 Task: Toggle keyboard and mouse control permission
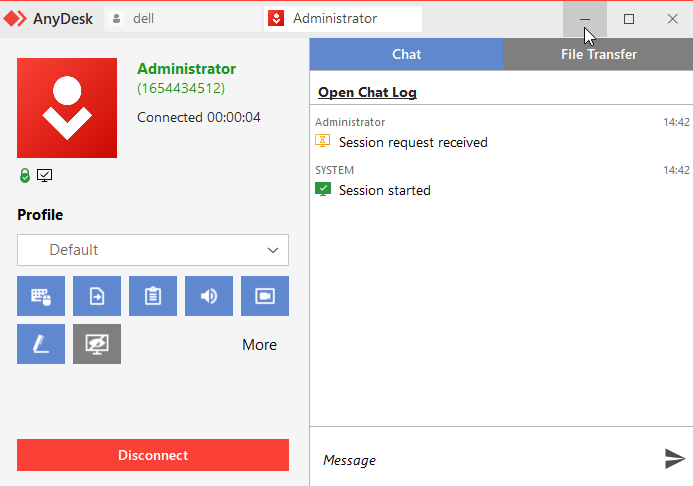(41, 296)
